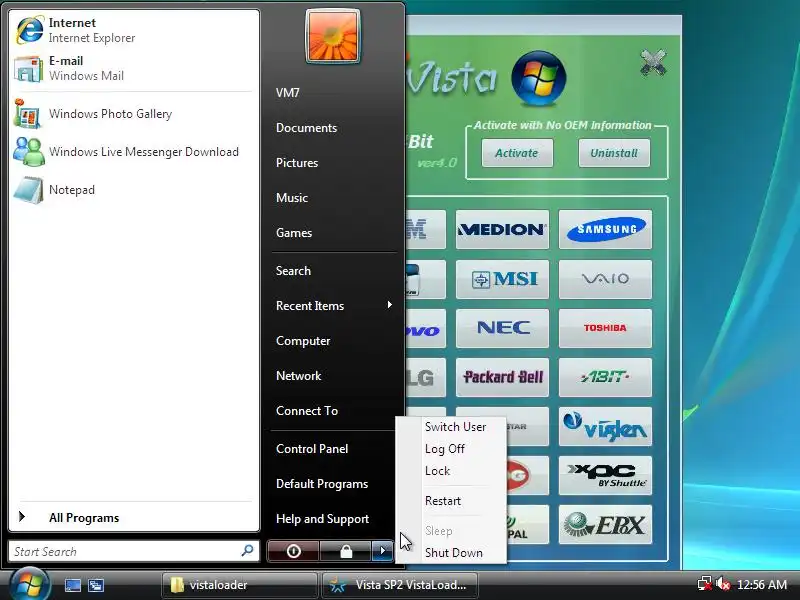Switch to Vista SP2 VistaLoader taskbar button

coord(400,585)
